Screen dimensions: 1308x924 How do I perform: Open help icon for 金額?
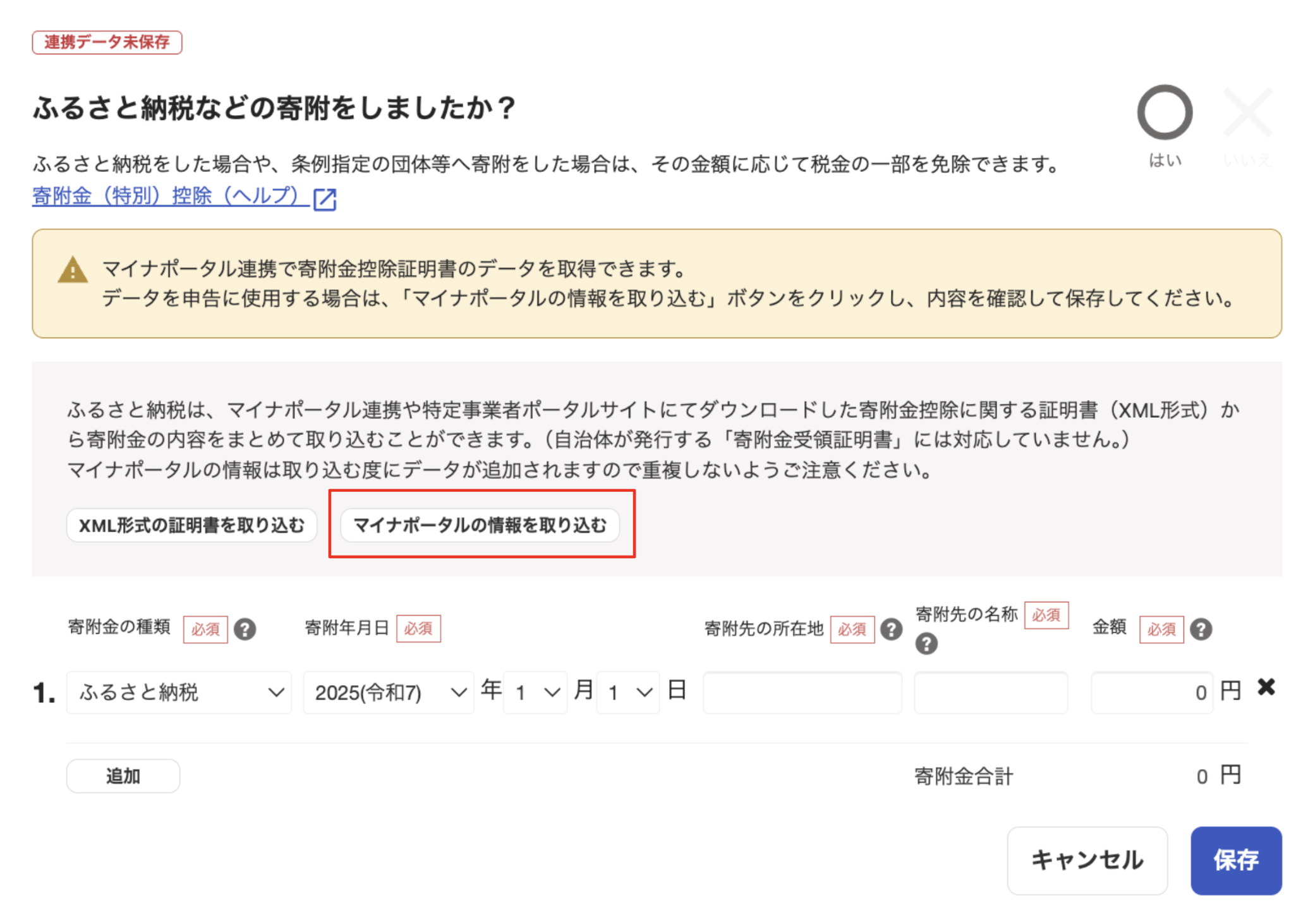[x=1201, y=629]
